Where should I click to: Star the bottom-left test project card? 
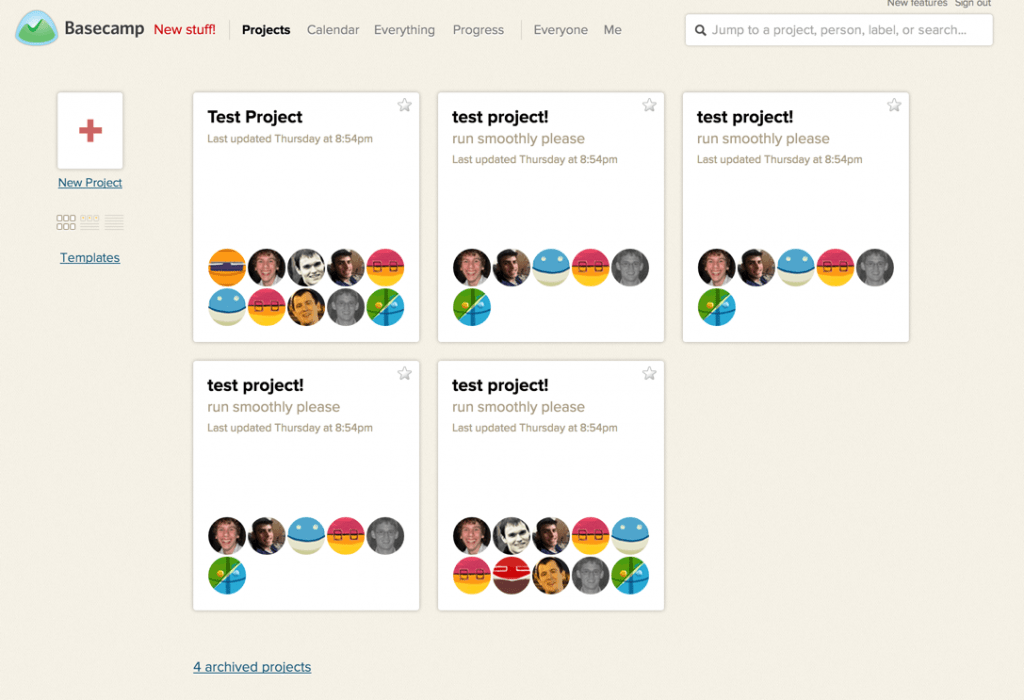pos(404,372)
